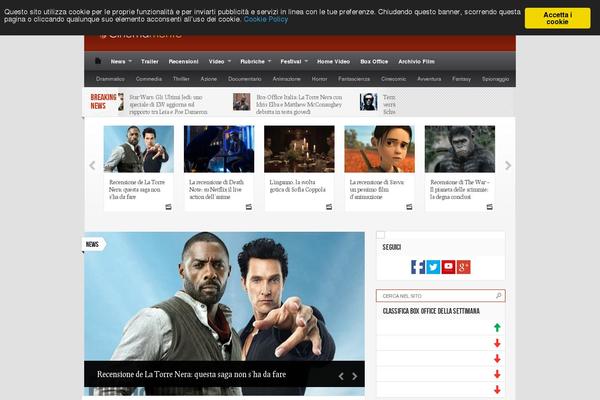The height and width of the screenshot is (400, 600).
Task: Open the Cookie Policy link
Action: tap(266, 19)
